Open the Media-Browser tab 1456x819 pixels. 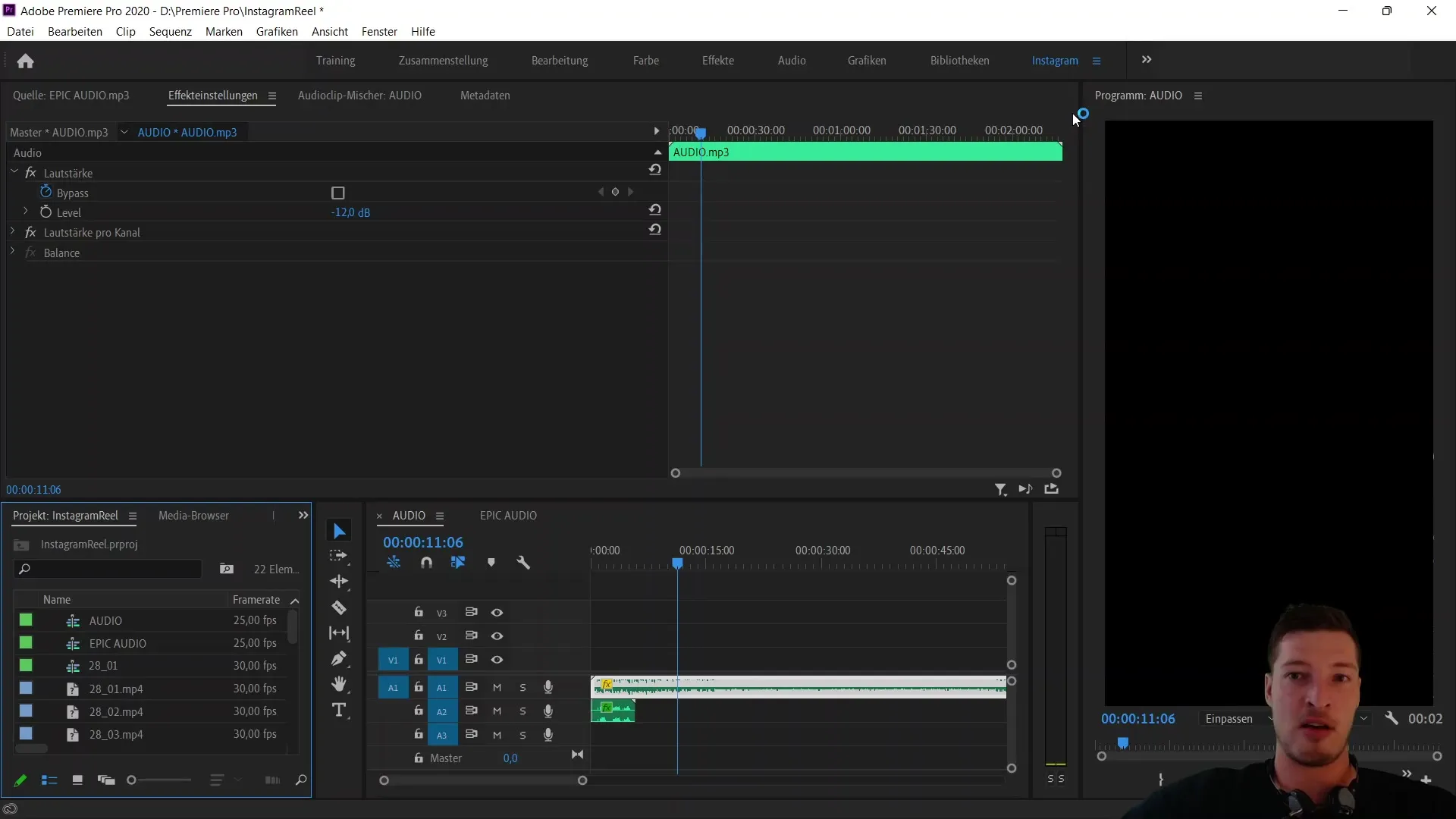tap(193, 516)
